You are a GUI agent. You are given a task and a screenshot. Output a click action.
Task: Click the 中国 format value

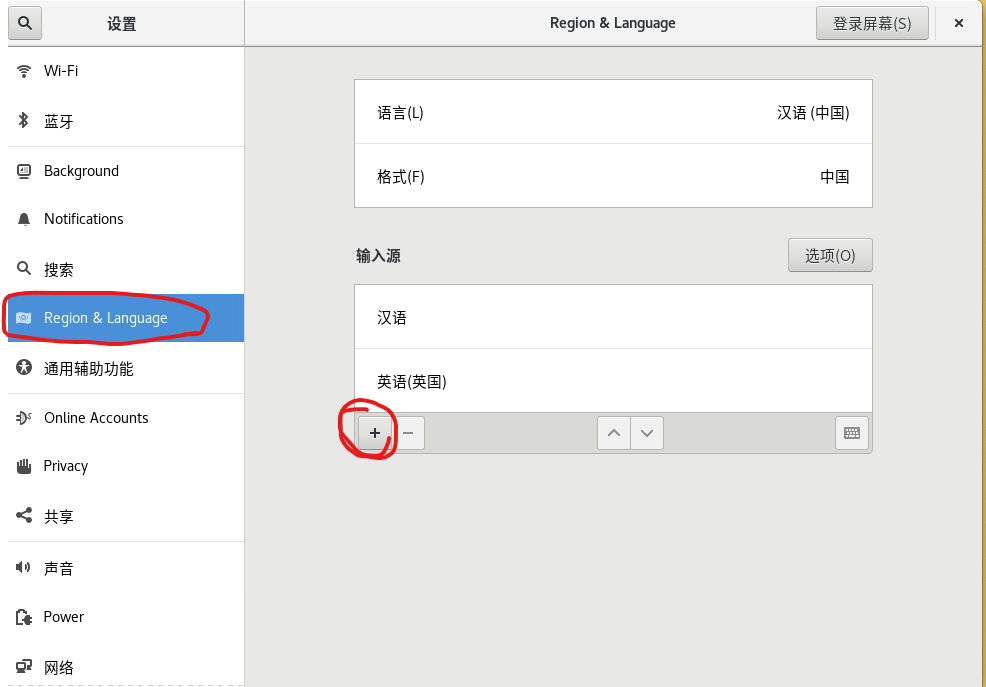pyautogui.click(x=834, y=177)
